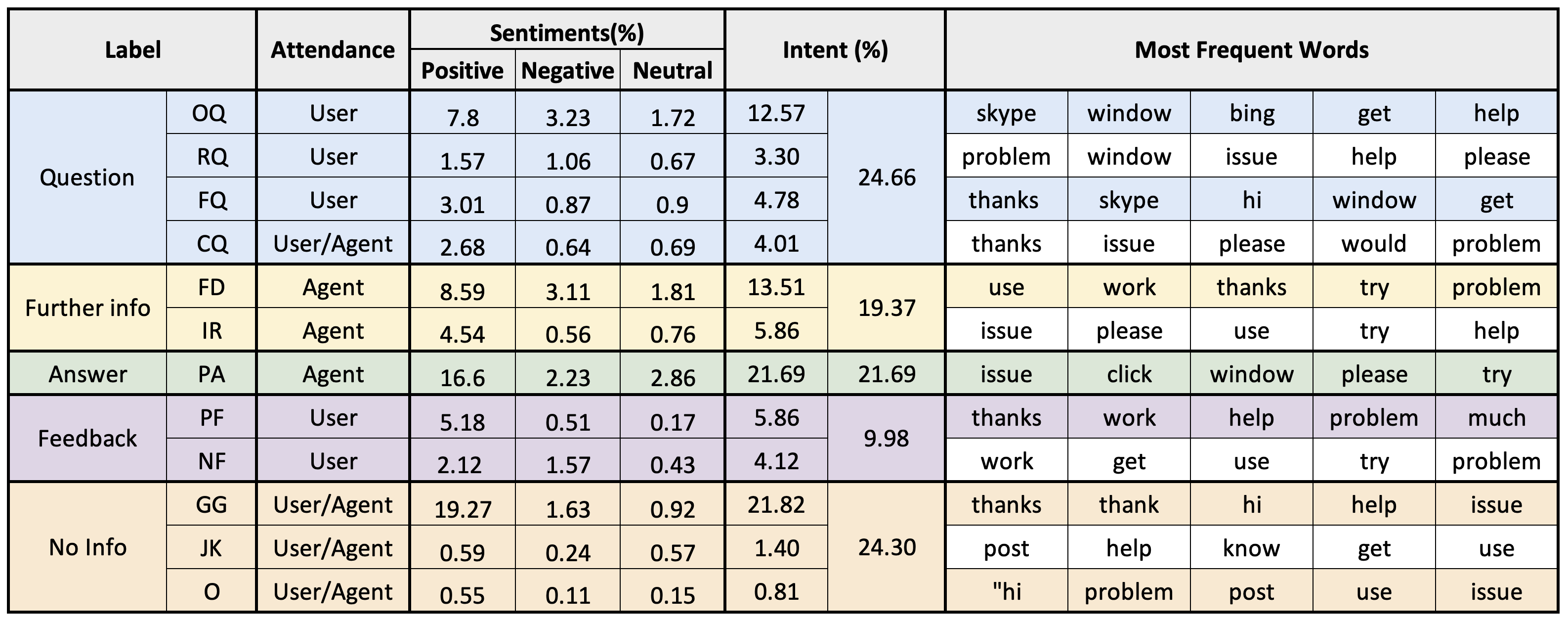Click the 19.27 positive sentiment value
This screenshot has width=1568, height=623.
click(x=463, y=508)
